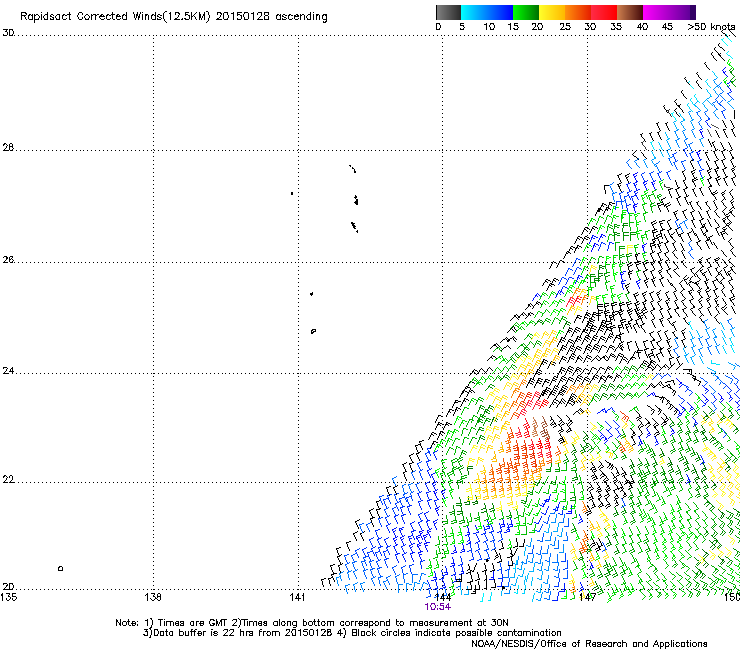Click latitude label 30
This screenshot has height=650, width=740.
8,33
